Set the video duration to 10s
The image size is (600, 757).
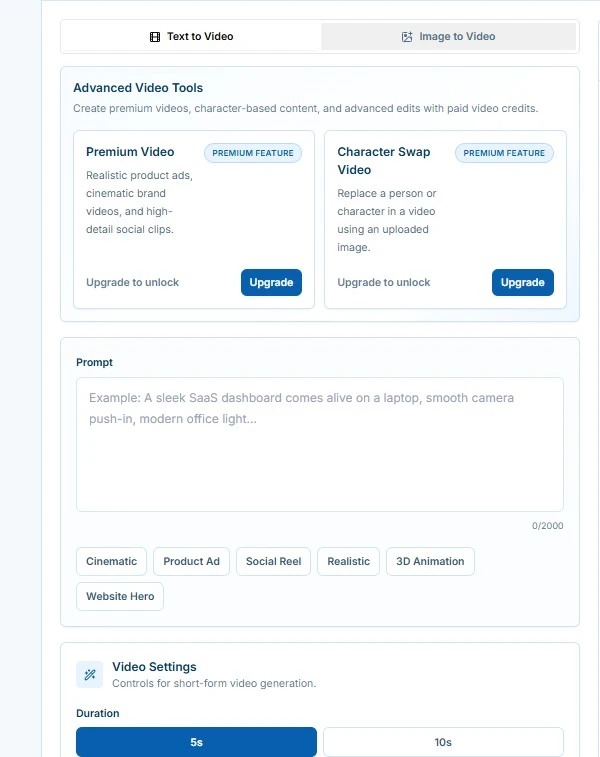(x=443, y=742)
